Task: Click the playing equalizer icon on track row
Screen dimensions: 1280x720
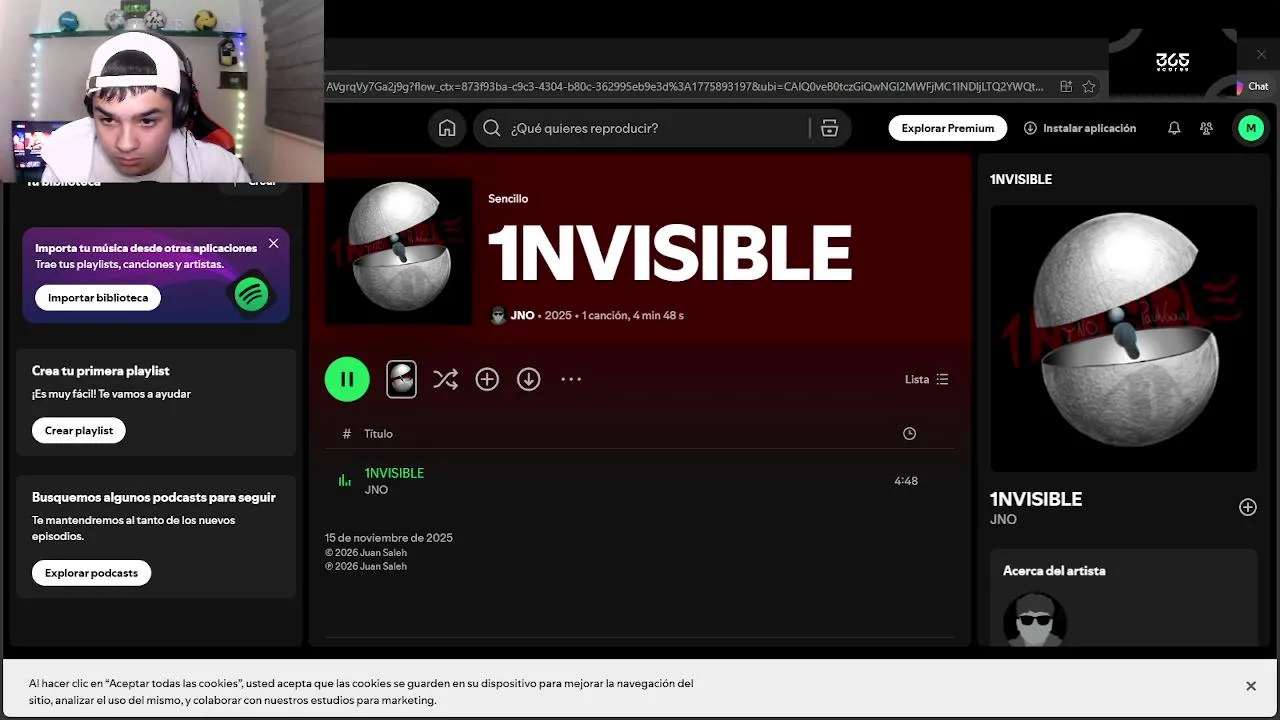Action: coord(345,481)
